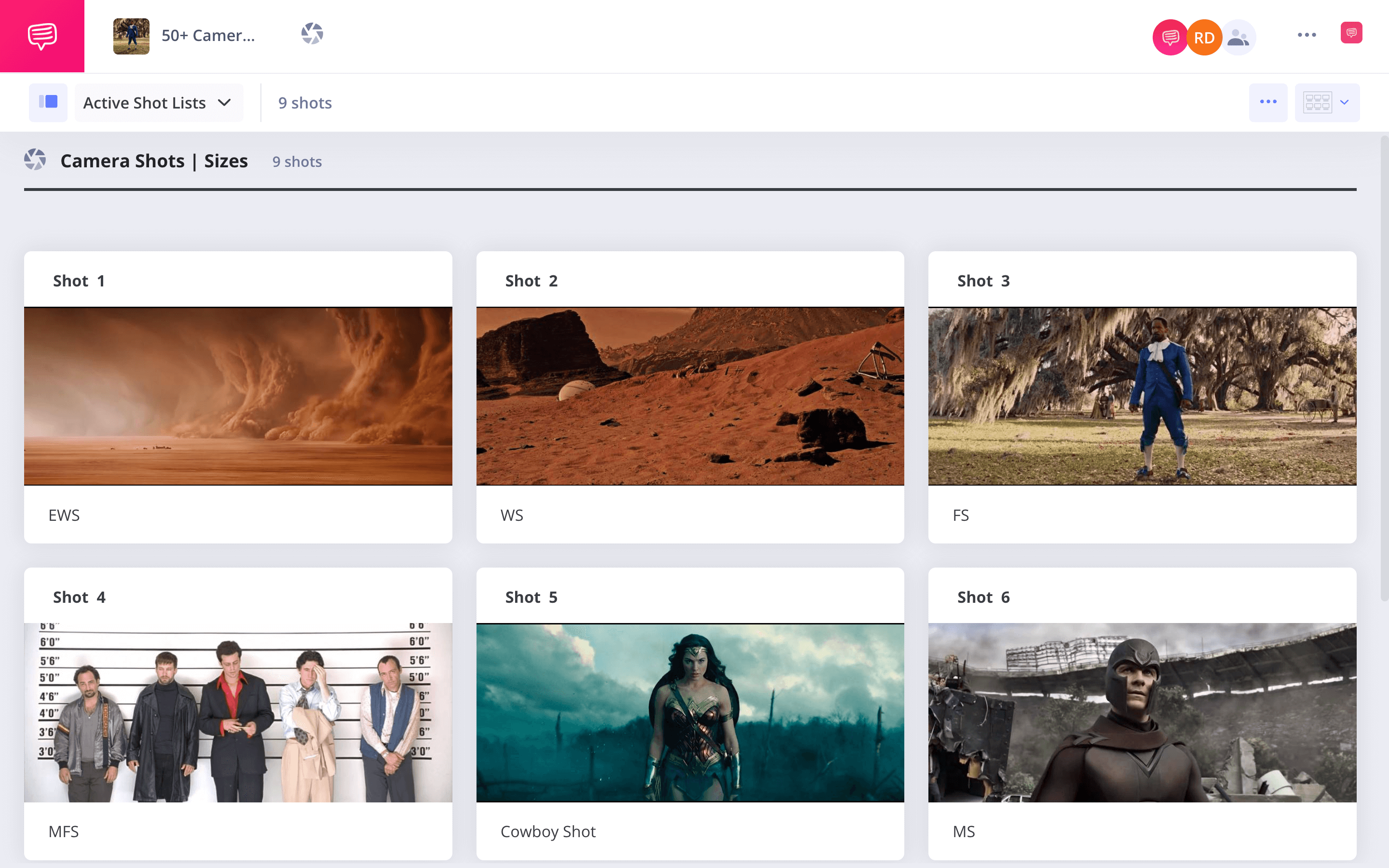Click the camera shutter icon in the header
The height and width of the screenshot is (868, 1389).
(x=312, y=34)
